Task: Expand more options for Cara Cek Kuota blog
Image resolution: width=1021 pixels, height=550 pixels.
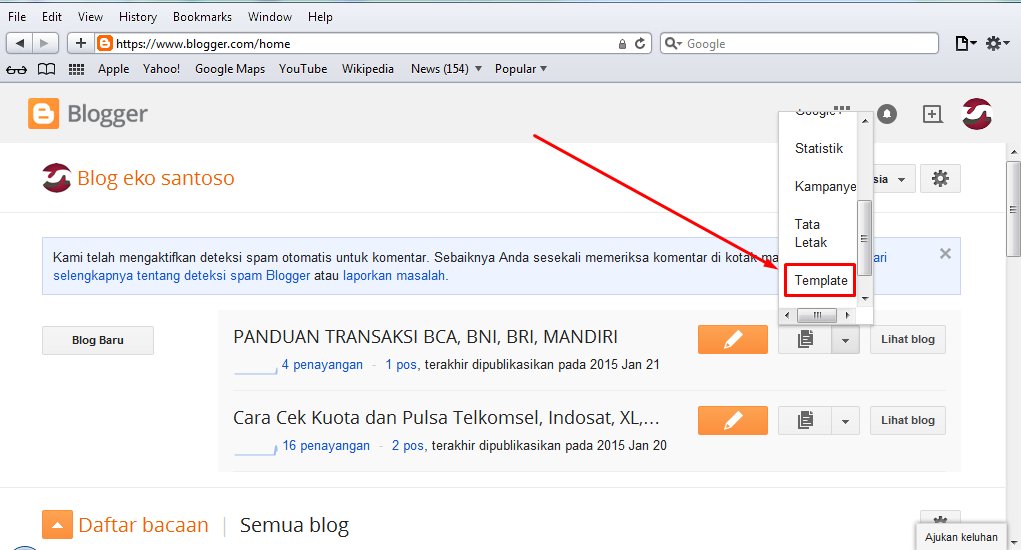Action: (845, 421)
